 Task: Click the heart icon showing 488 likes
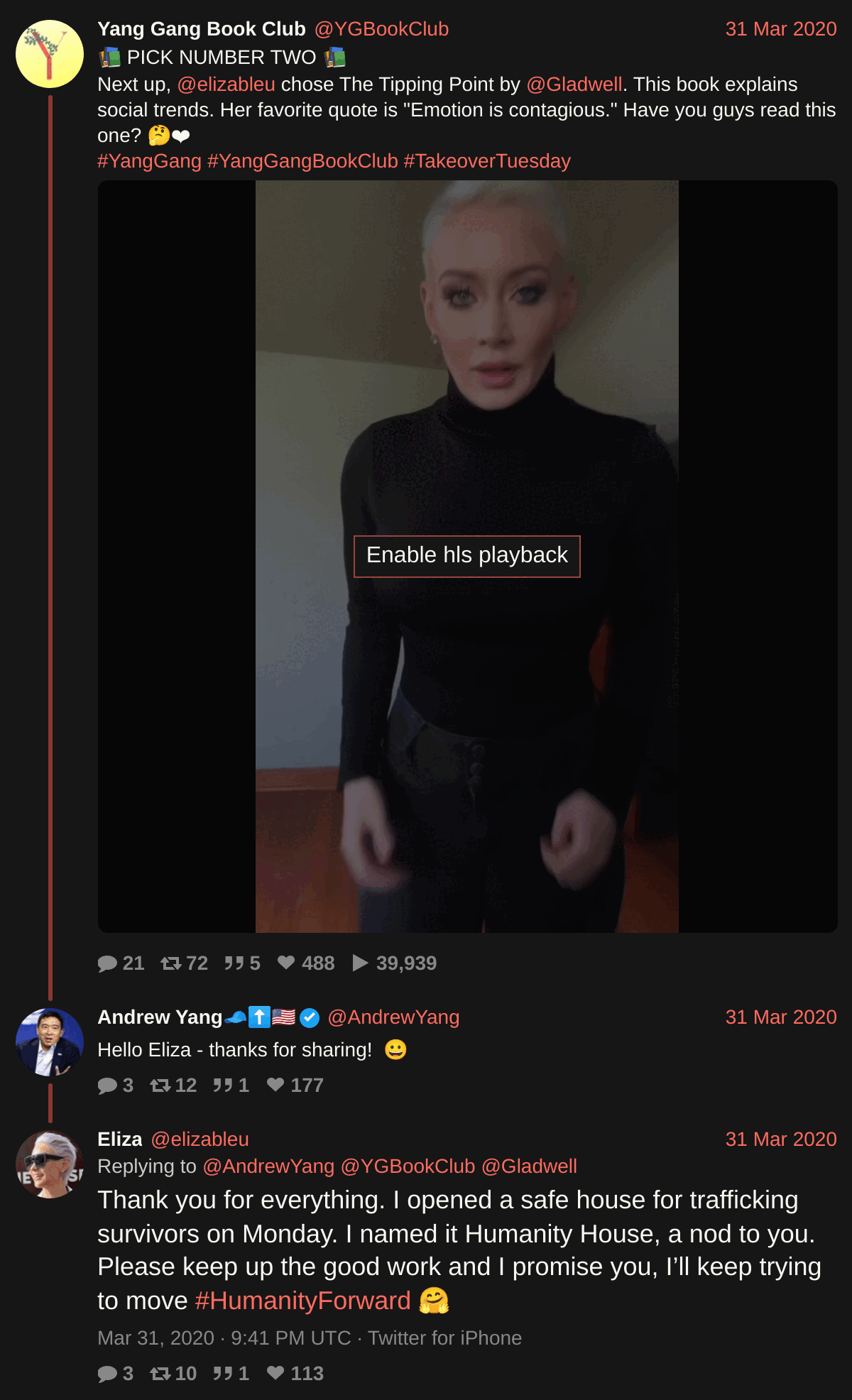[x=286, y=963]
